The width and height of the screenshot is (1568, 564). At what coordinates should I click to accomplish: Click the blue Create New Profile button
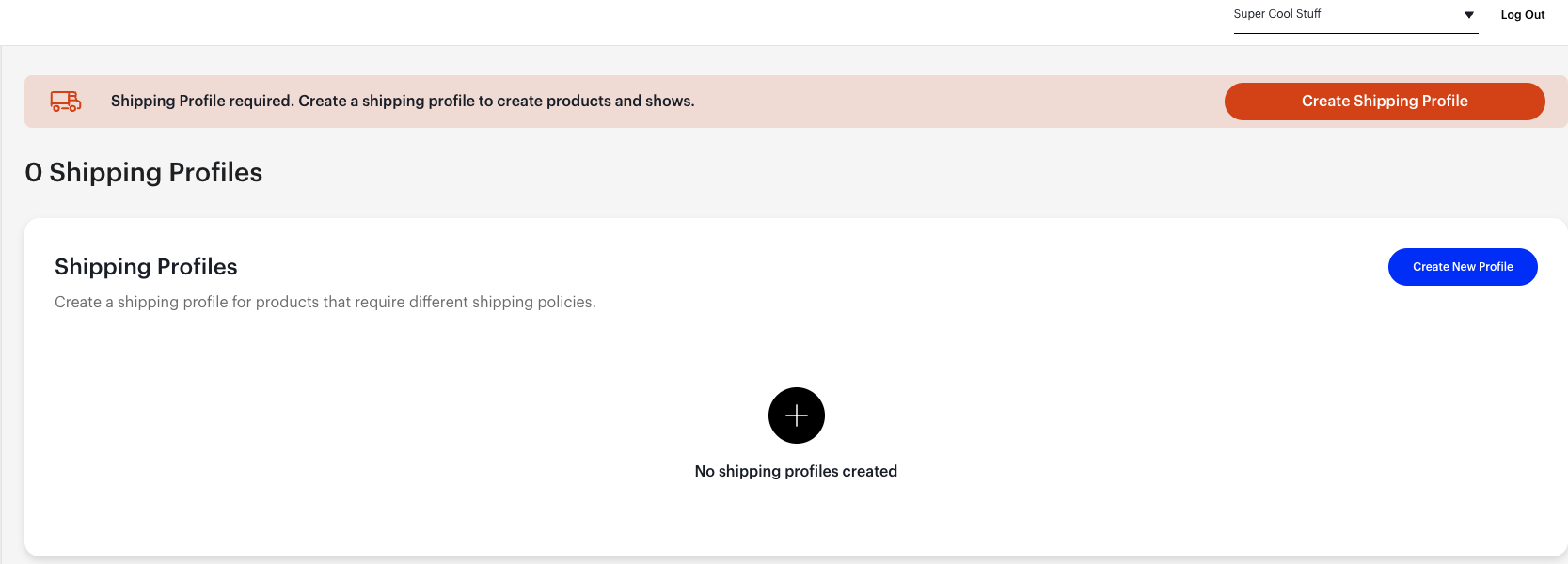1463,267
